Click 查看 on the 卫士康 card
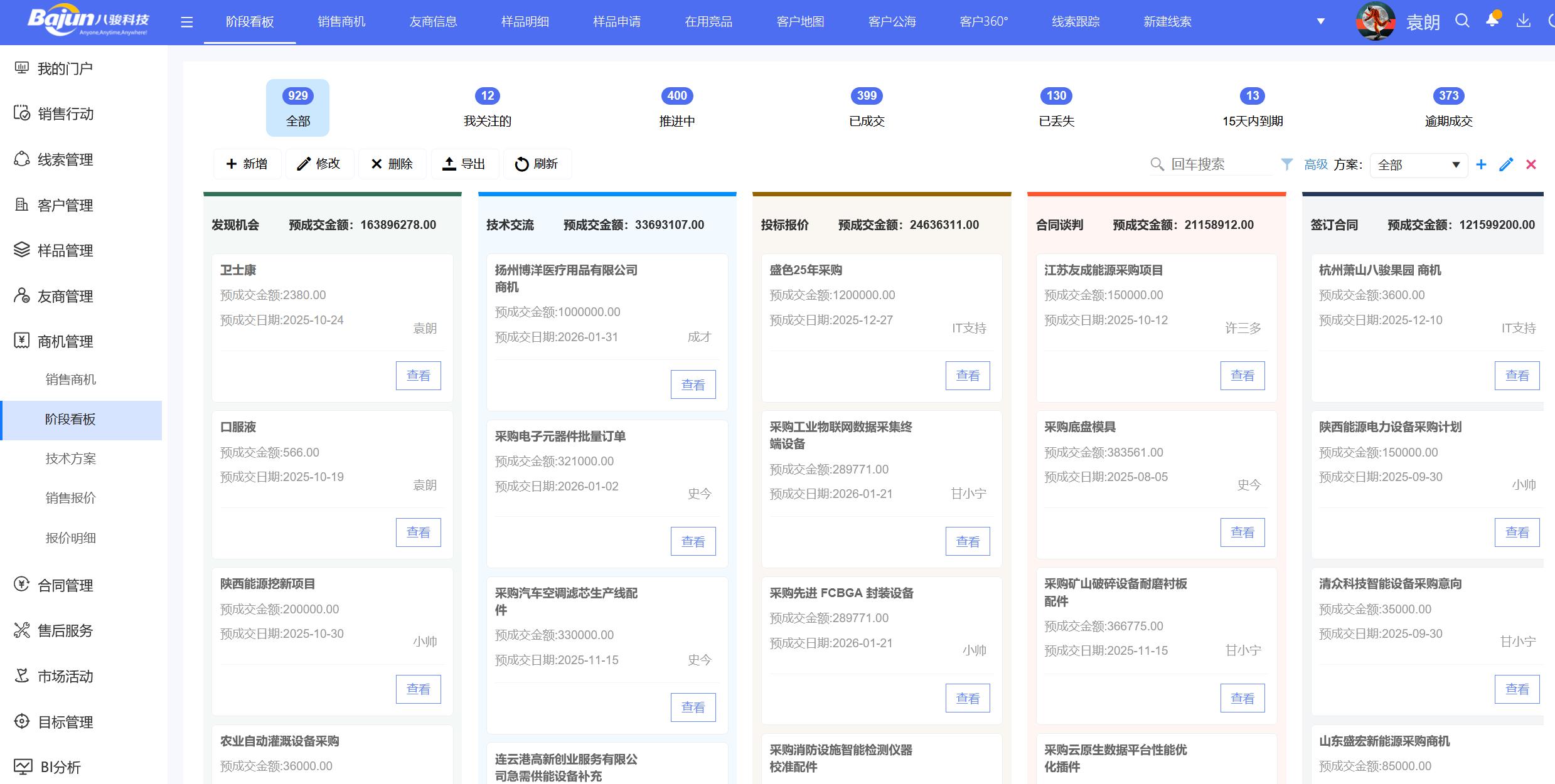Image resolution: width=1555 pixels, height=784 pixels. (418, 376)
